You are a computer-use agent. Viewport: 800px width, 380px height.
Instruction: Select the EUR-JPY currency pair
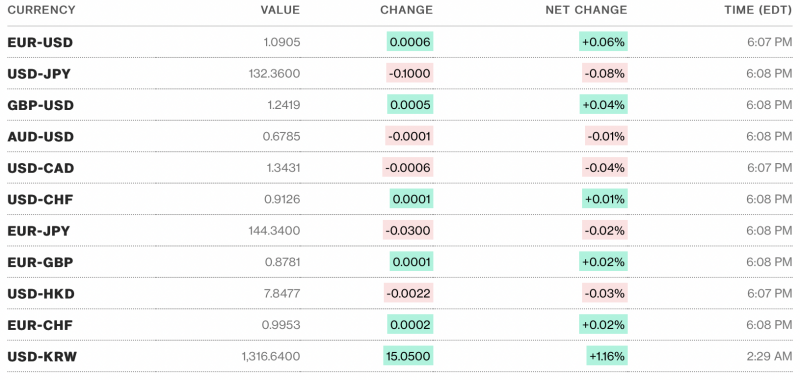point(39,231)
